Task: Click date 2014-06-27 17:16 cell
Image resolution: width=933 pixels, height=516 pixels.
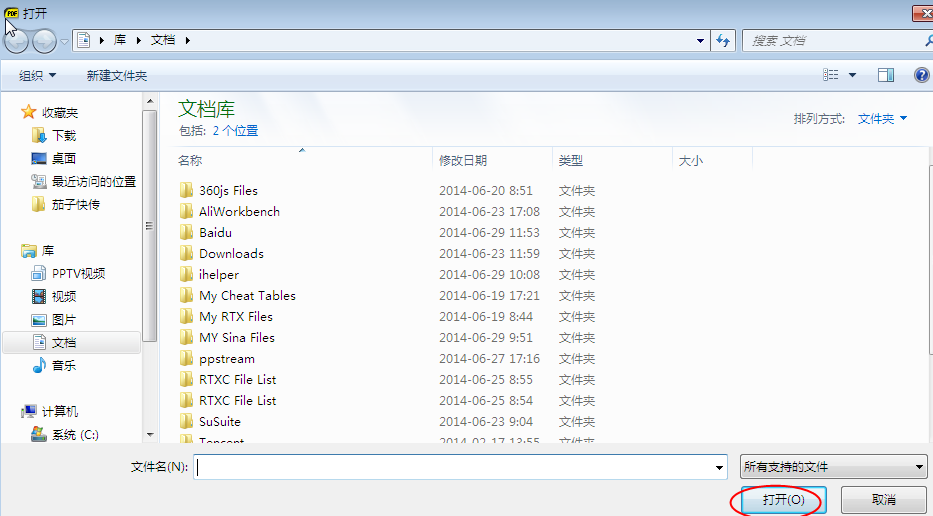Action: tap(489, 359)
